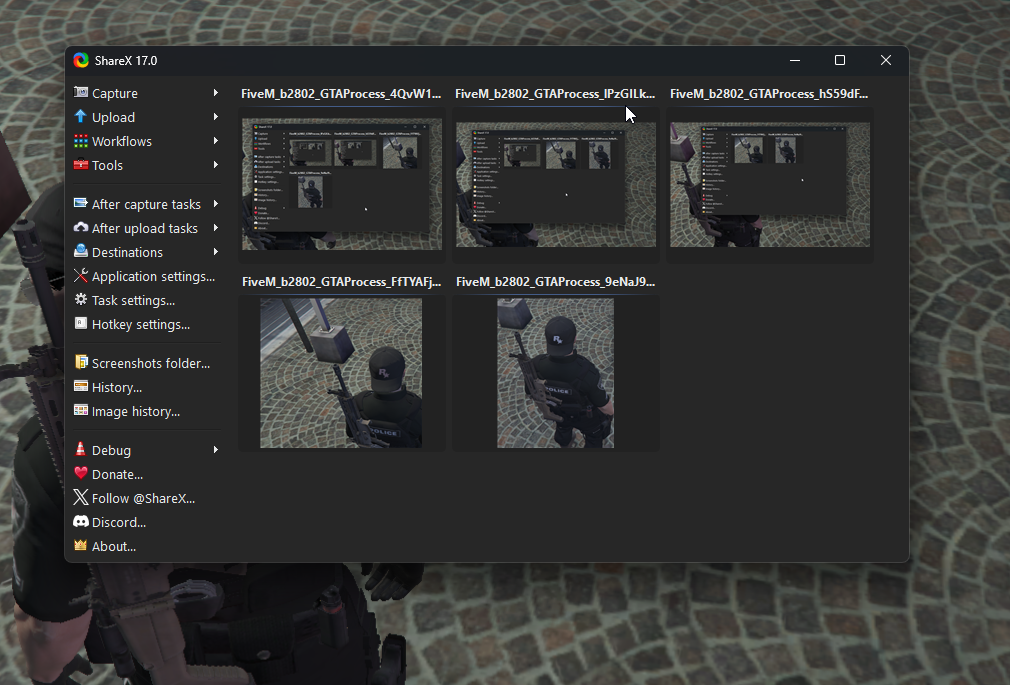Open the After capture tasks menu
The height and width of the screenshot is (685, 1010).
(x=146, y=204)
